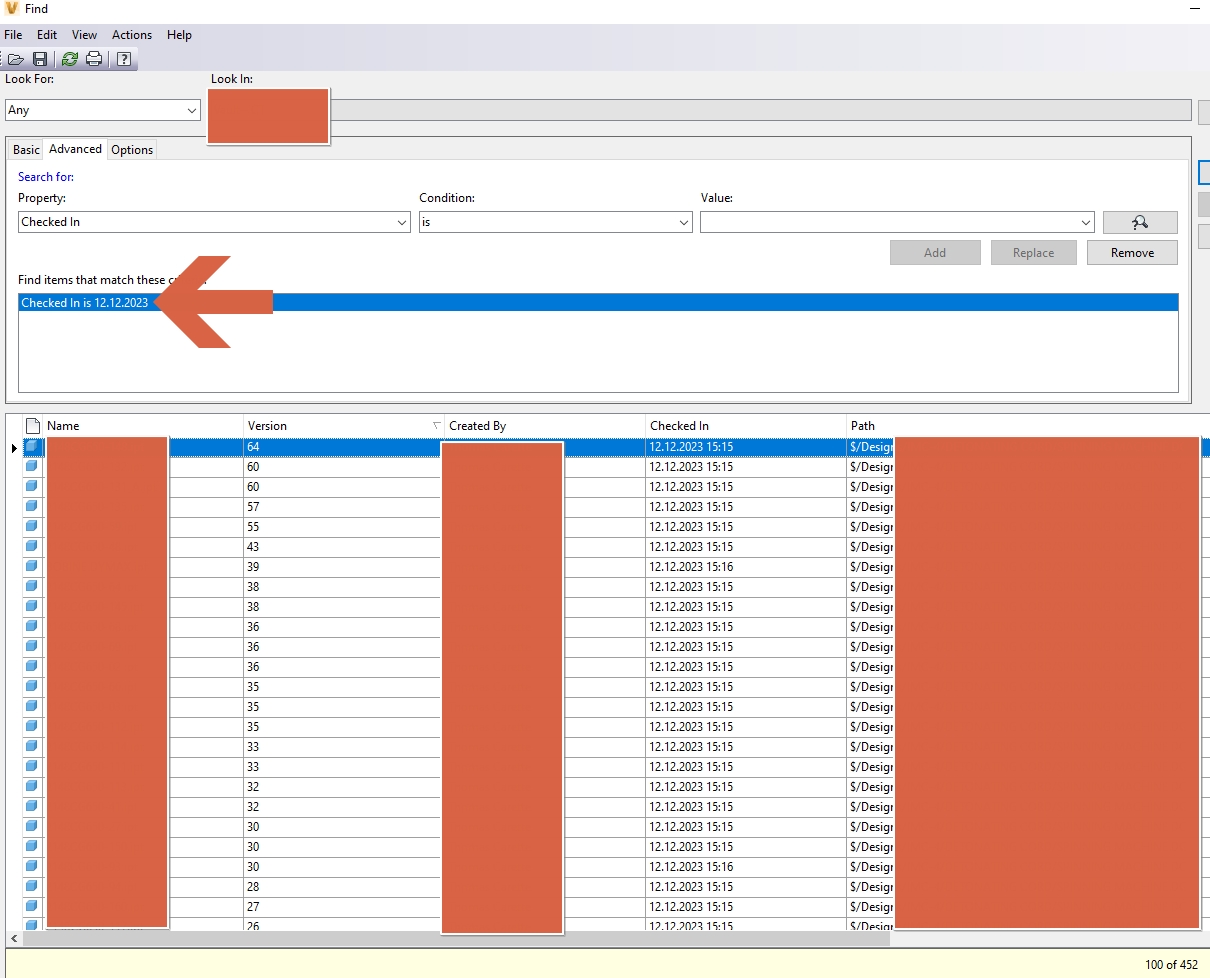This screenshot has height=978, width=1210.
Task: Open the Help icon in the toolbar
Action: 123,59
